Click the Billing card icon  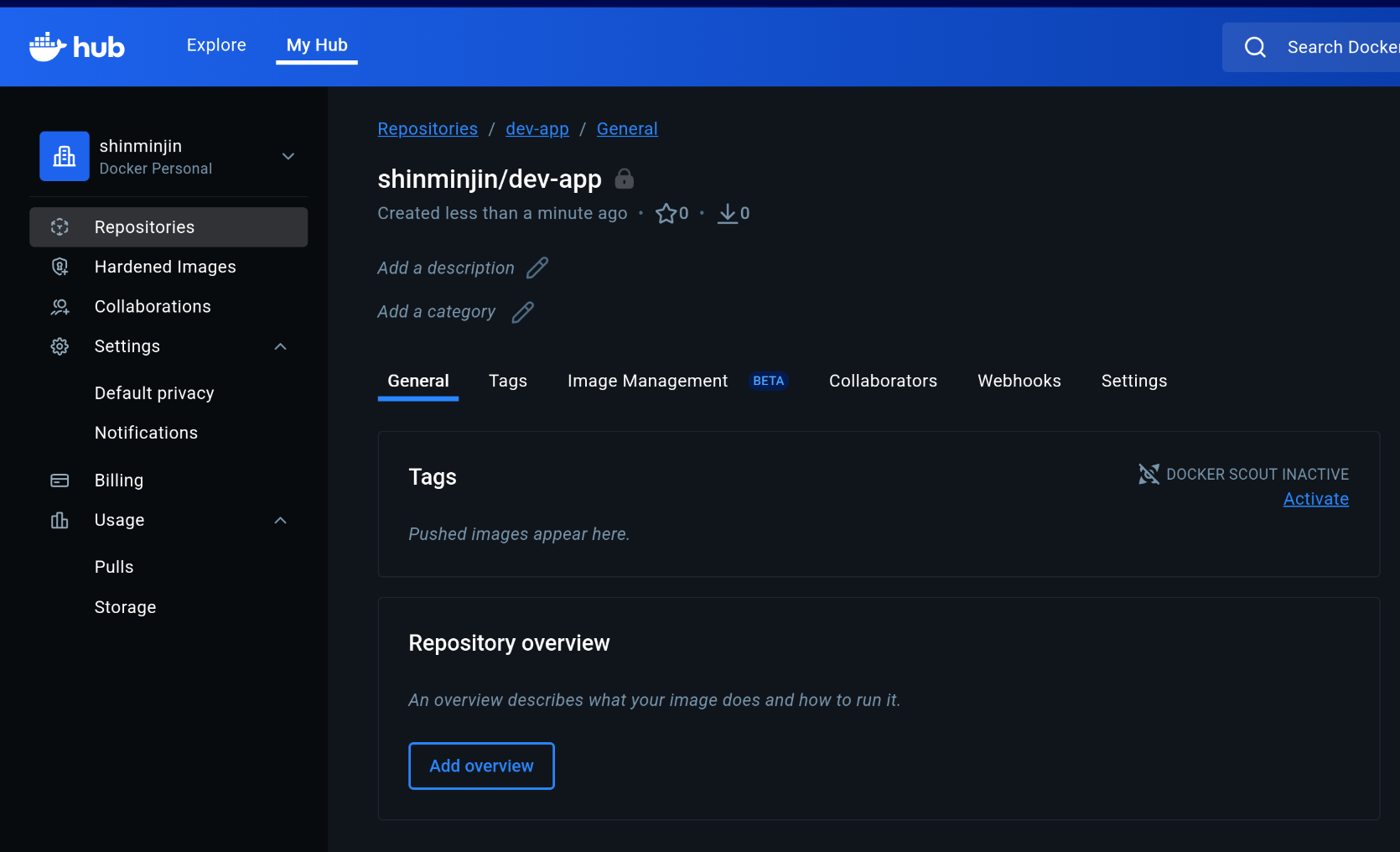(x=60, y=481)
